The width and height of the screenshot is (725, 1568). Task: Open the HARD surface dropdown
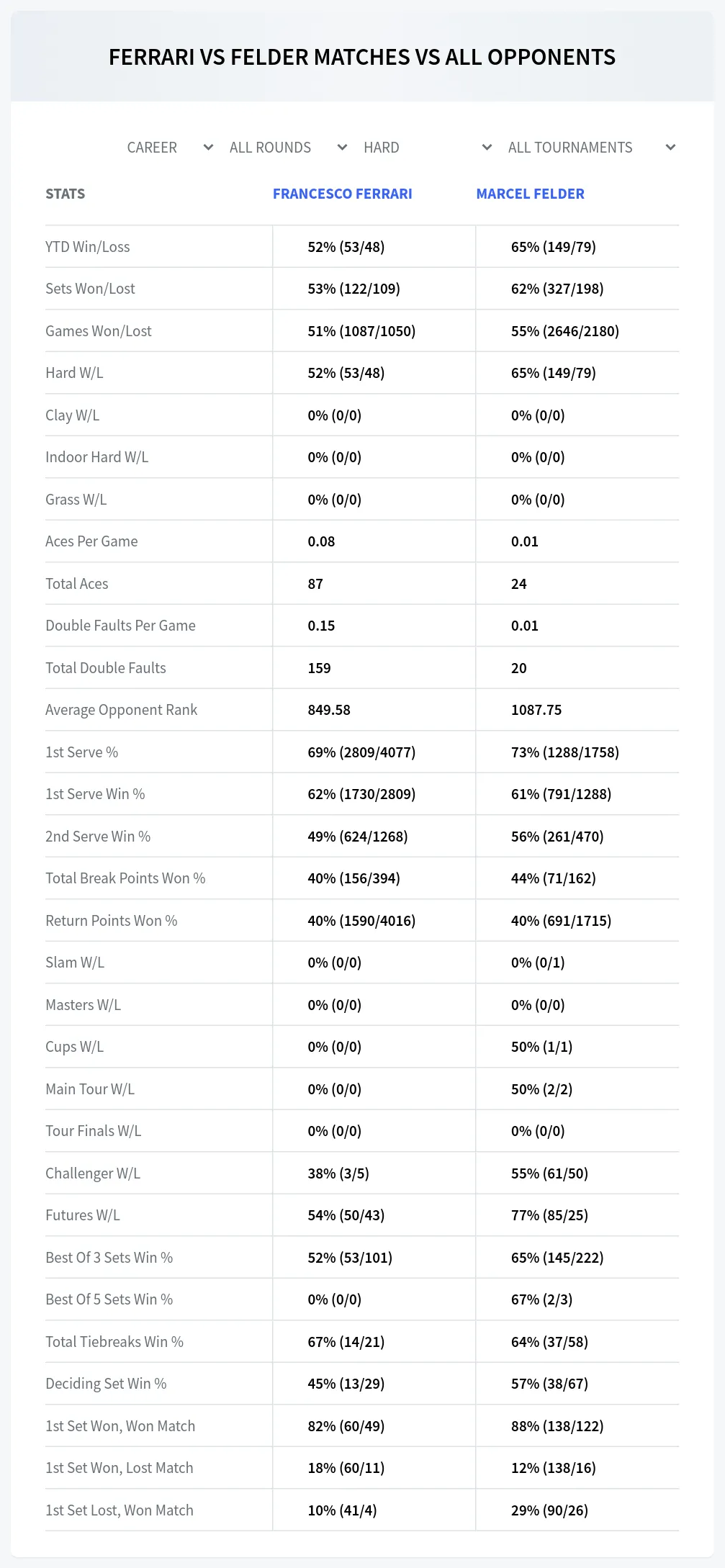point(428,148)
